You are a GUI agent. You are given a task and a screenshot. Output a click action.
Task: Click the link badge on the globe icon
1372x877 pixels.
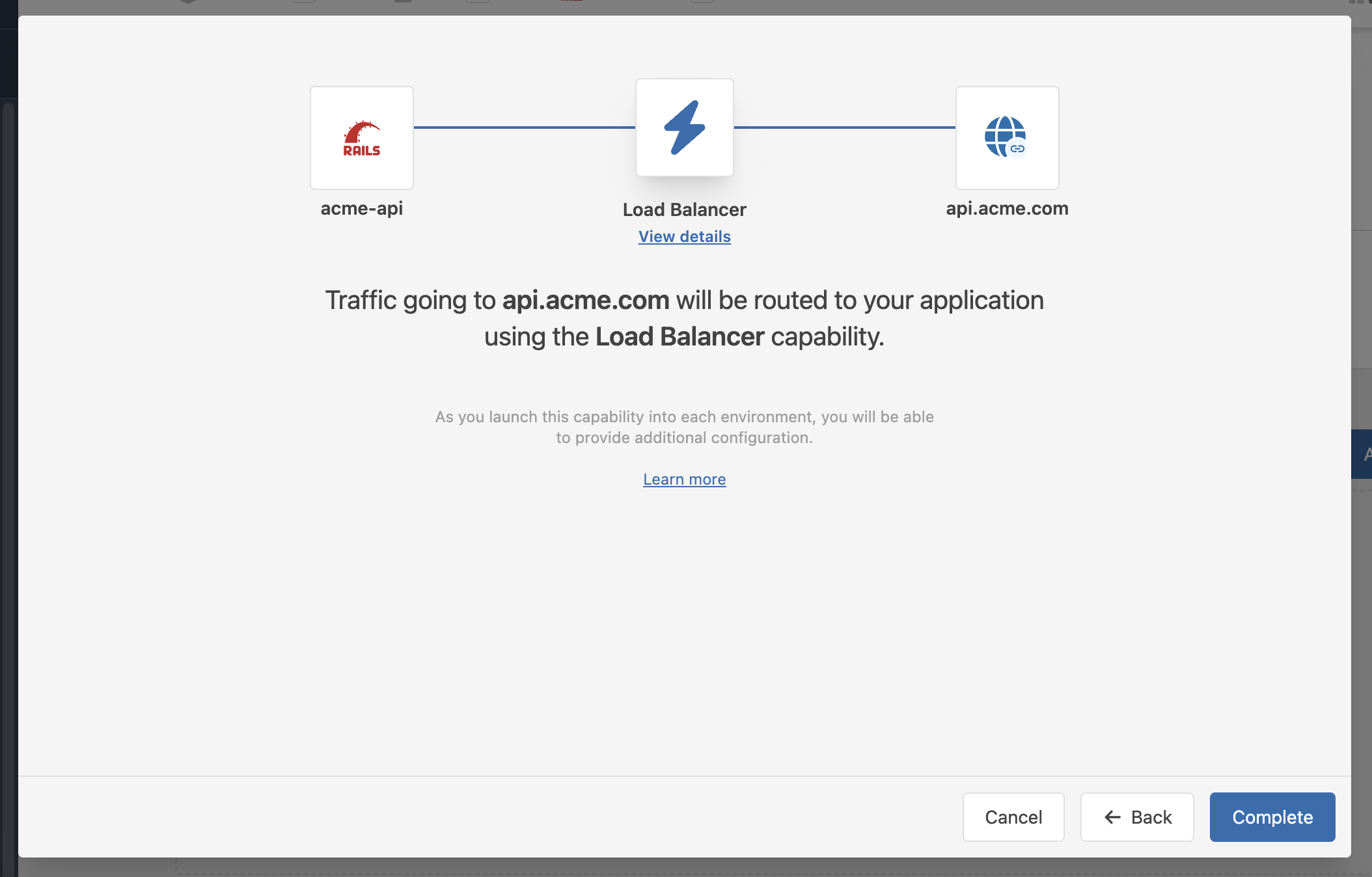click(x=1017, y=148)
